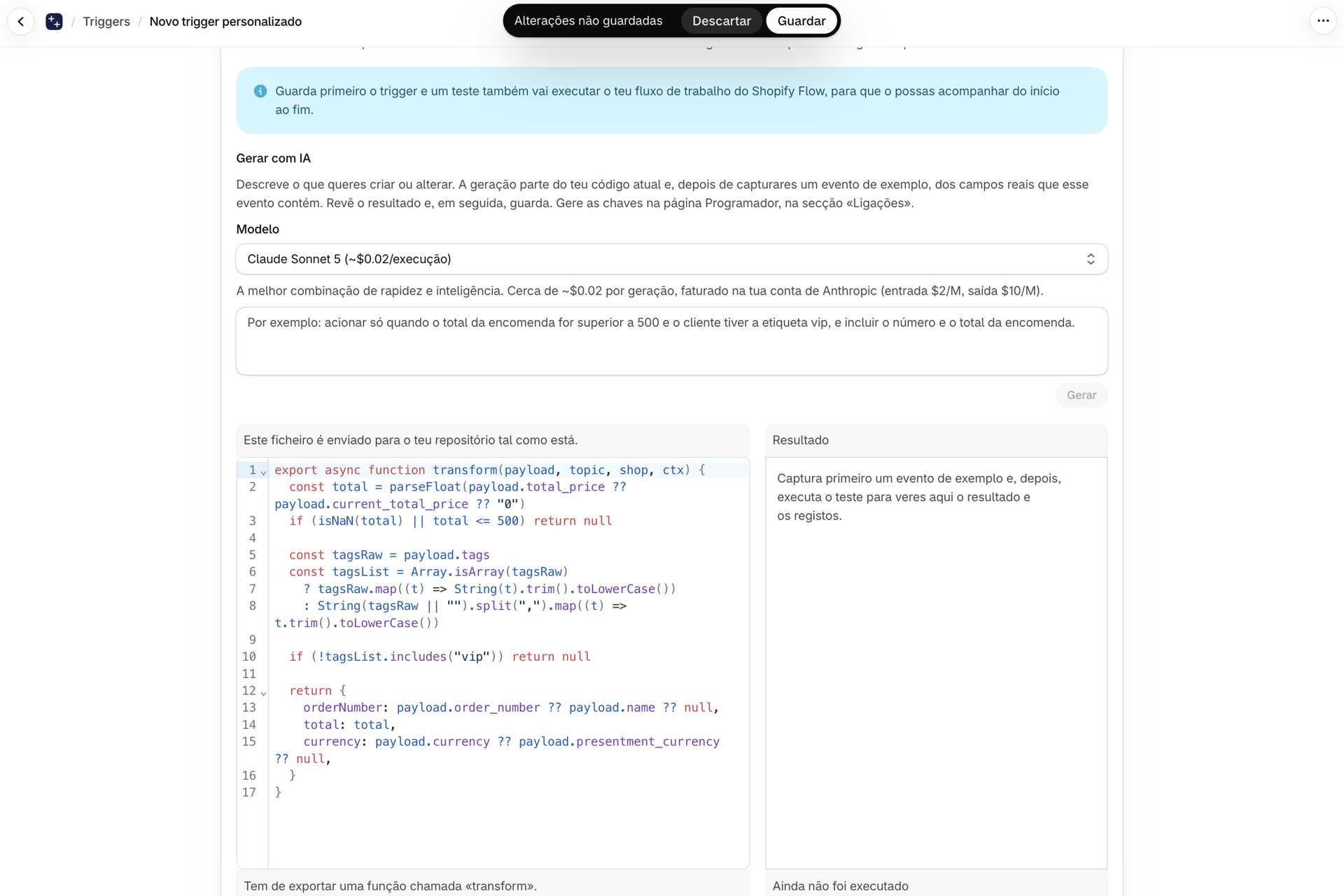Open the app logo icon in breadcrumb
Viewport: 1344px width, 896px height.
[54, 22]
